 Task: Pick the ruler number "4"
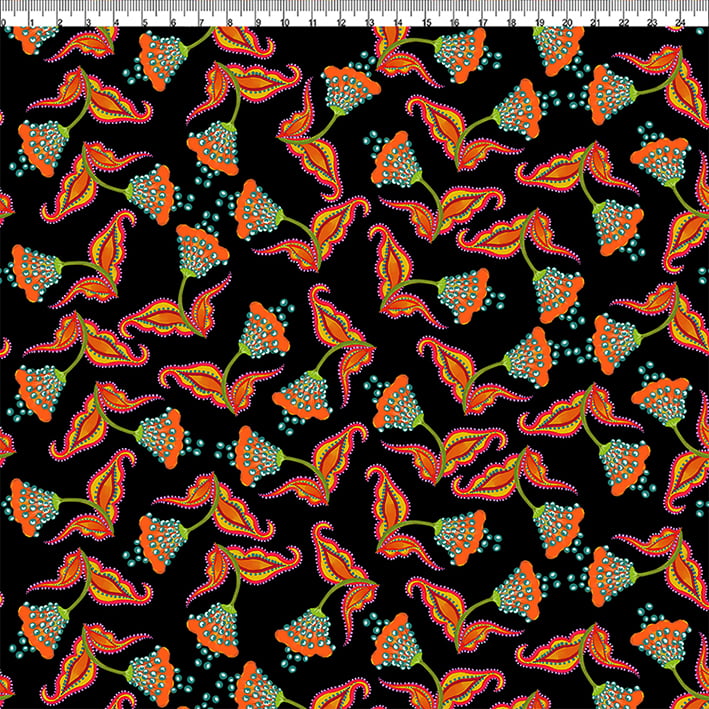click(116, 23)
